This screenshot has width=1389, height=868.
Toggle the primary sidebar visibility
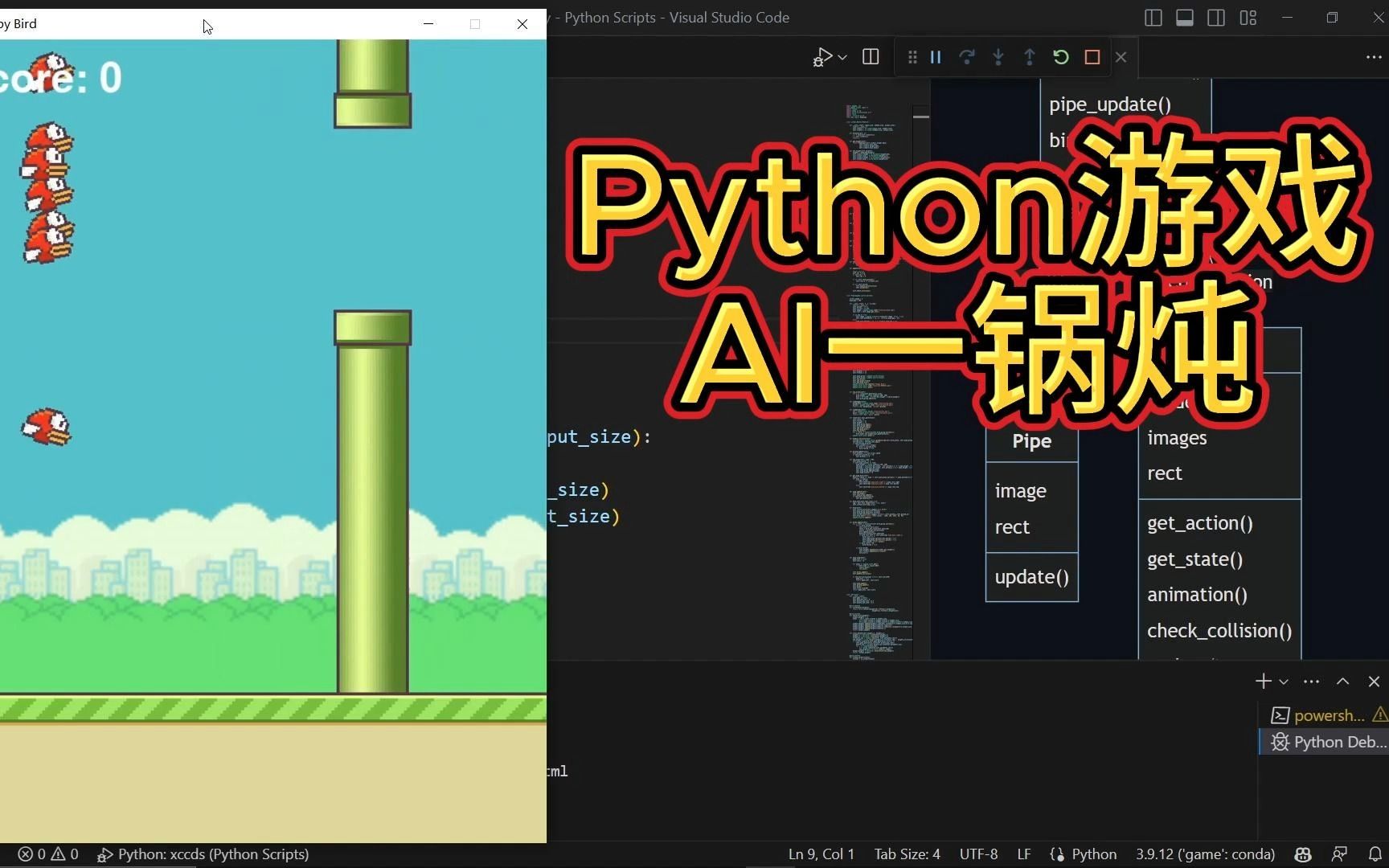[x=1153, y=18]
